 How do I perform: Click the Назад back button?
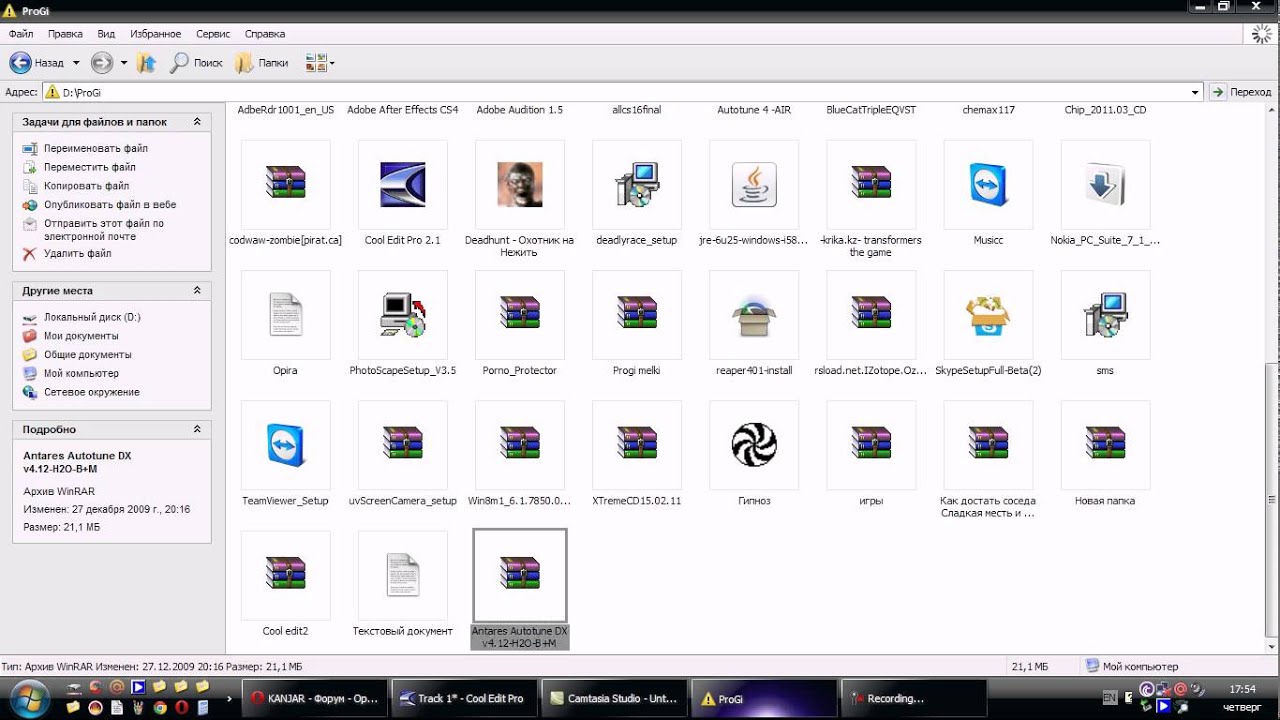click(x=38, y=63)
